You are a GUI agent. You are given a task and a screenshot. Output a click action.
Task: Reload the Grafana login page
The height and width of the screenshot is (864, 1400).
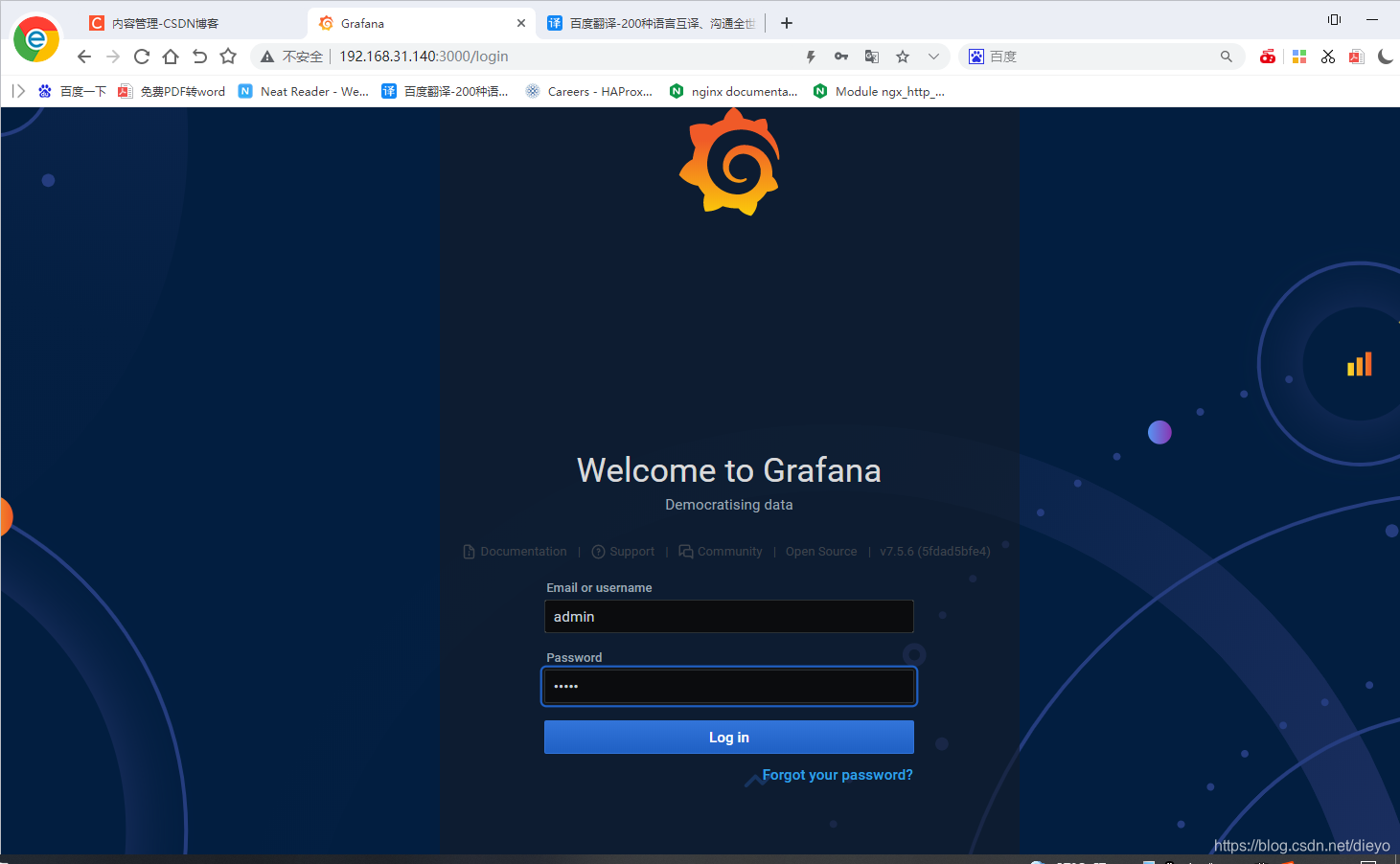142,57
